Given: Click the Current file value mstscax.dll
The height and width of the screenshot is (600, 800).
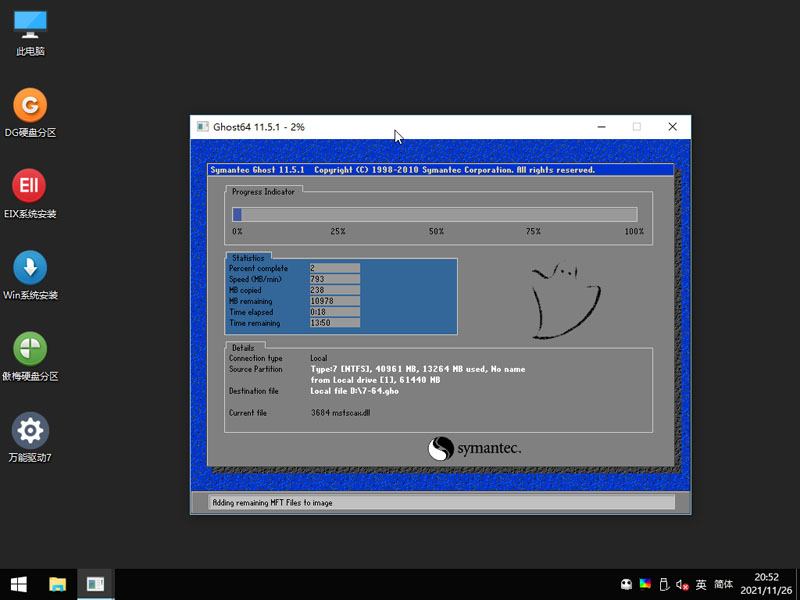Looking at the screenshot, I should pos(341,413).
